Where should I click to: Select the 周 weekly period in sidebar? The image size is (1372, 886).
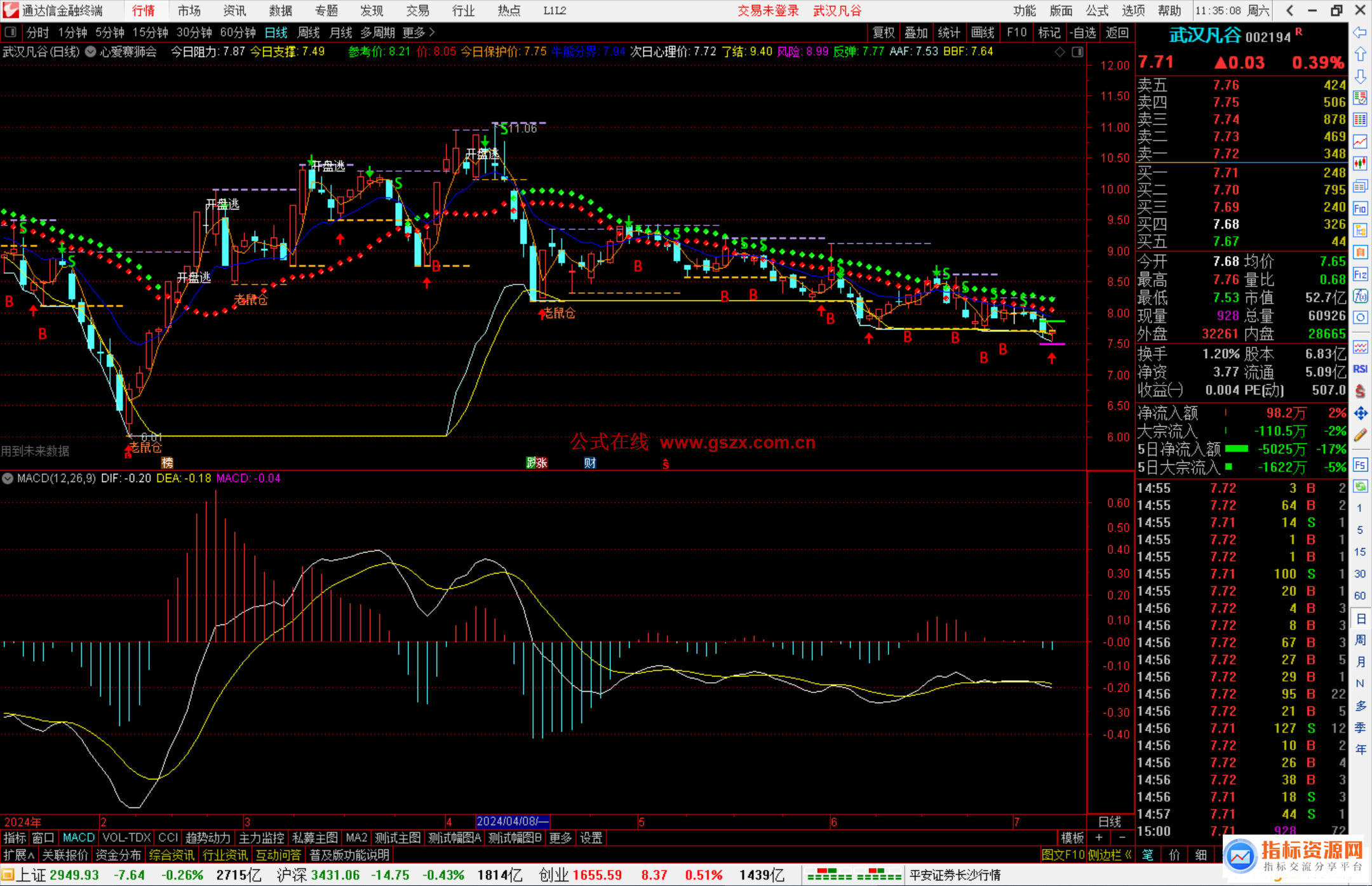coord(1360,640)
